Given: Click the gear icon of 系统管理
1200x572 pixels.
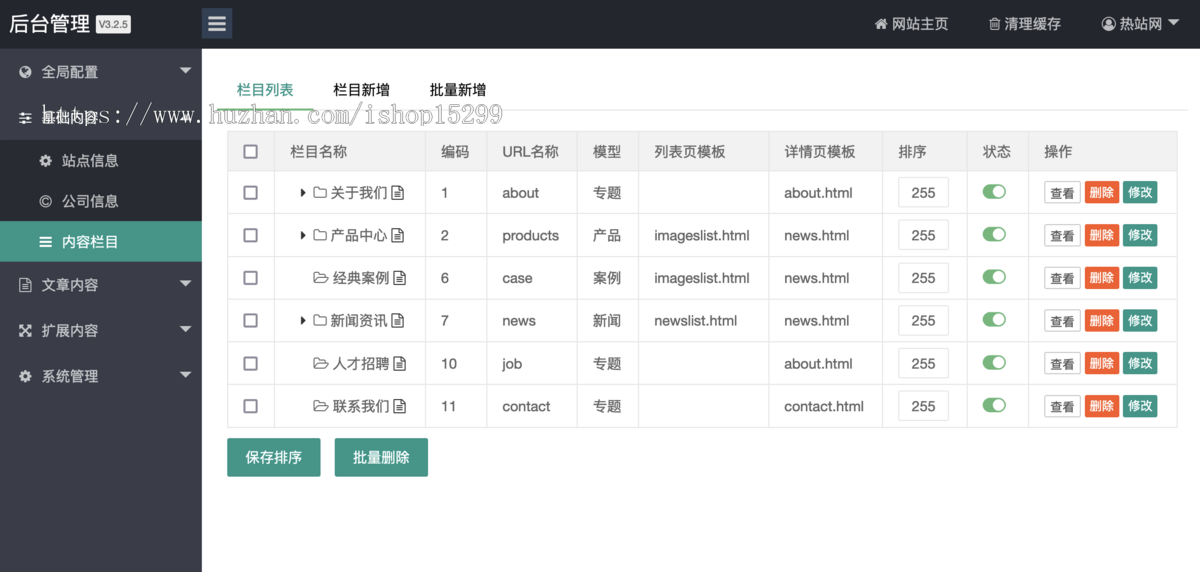Looking at the screenshot, I should (25, 376).
